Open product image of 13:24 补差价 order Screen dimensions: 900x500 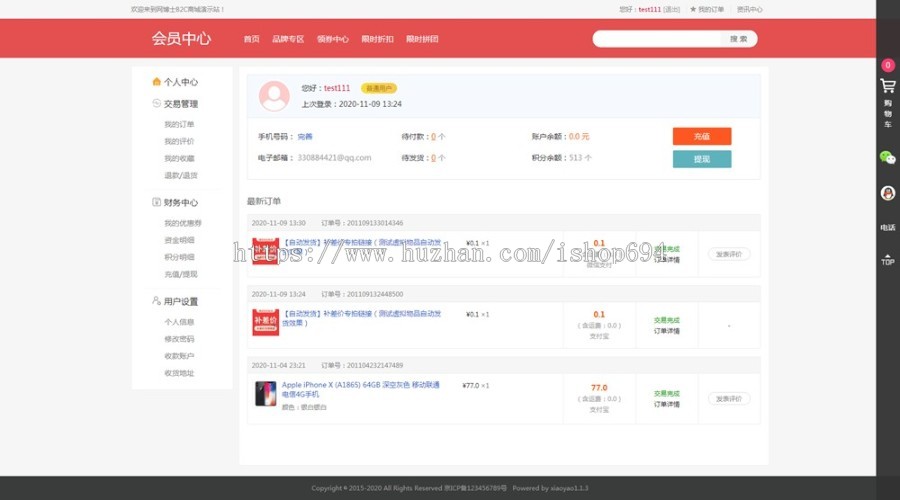click(266, 322)
